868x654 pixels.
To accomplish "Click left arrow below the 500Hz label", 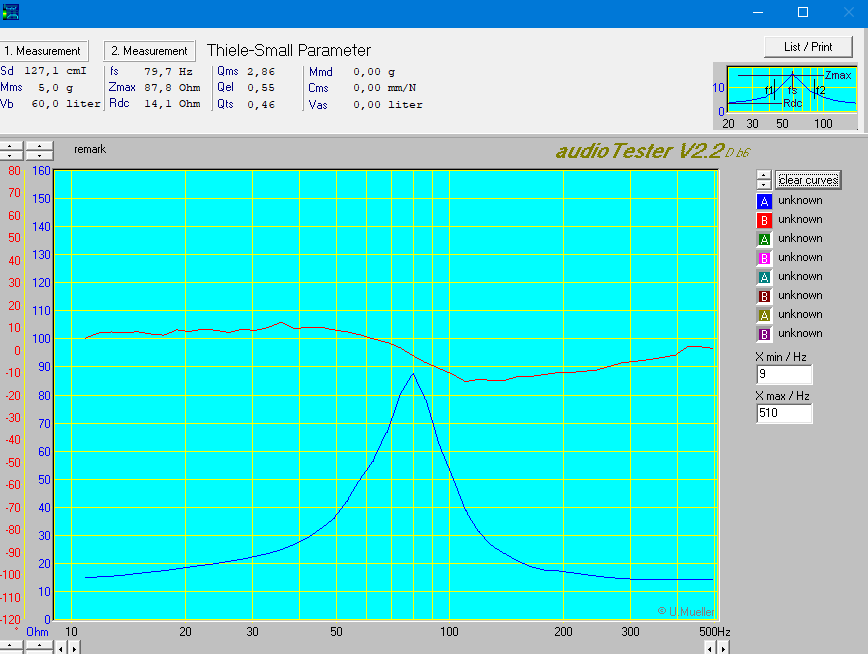I will click(710, 647).
